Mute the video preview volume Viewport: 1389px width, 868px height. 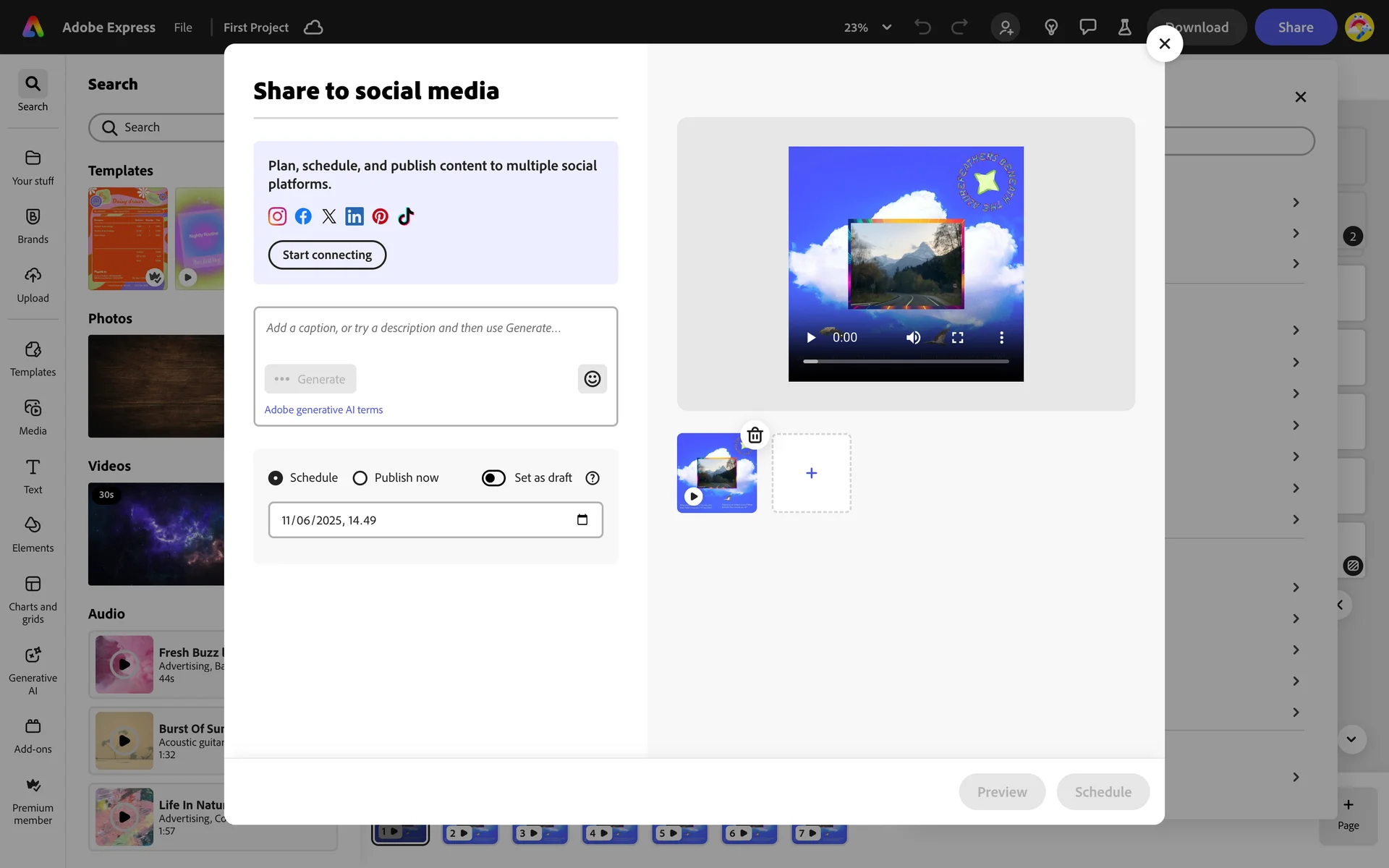click(x=913, y=338)
